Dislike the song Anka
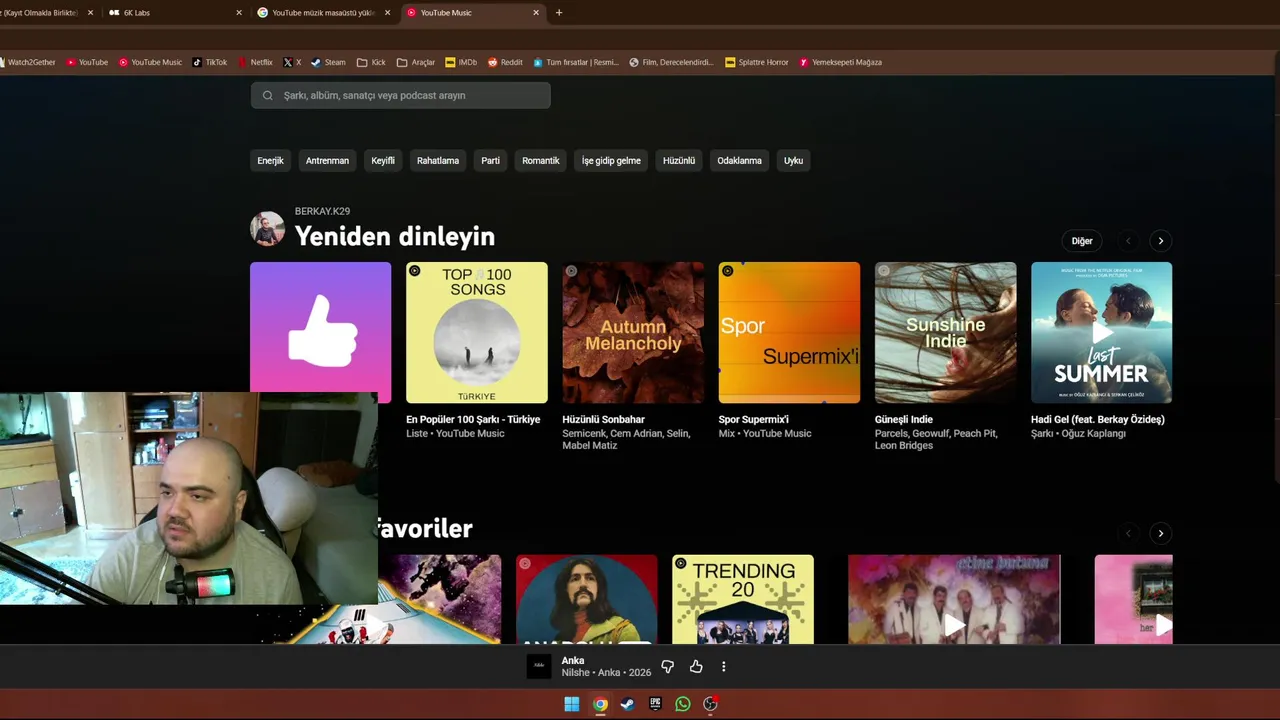Viewport: 1280px width, 720px height. point(668,667)
